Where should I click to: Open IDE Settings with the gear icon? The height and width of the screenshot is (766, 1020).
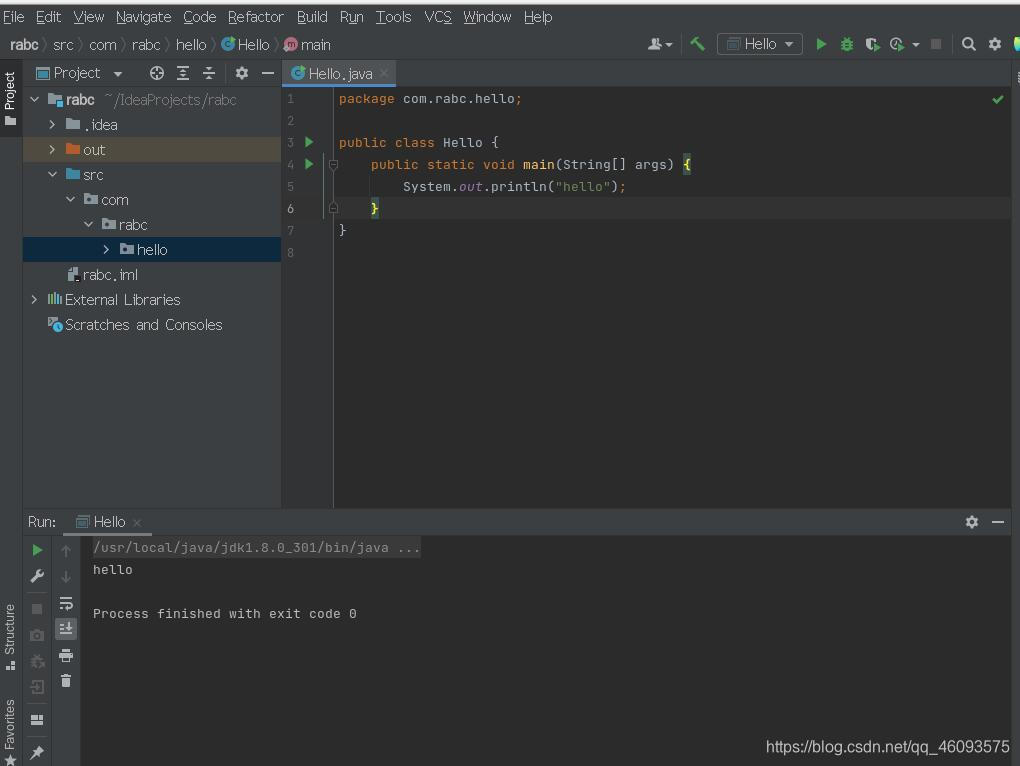993,44
